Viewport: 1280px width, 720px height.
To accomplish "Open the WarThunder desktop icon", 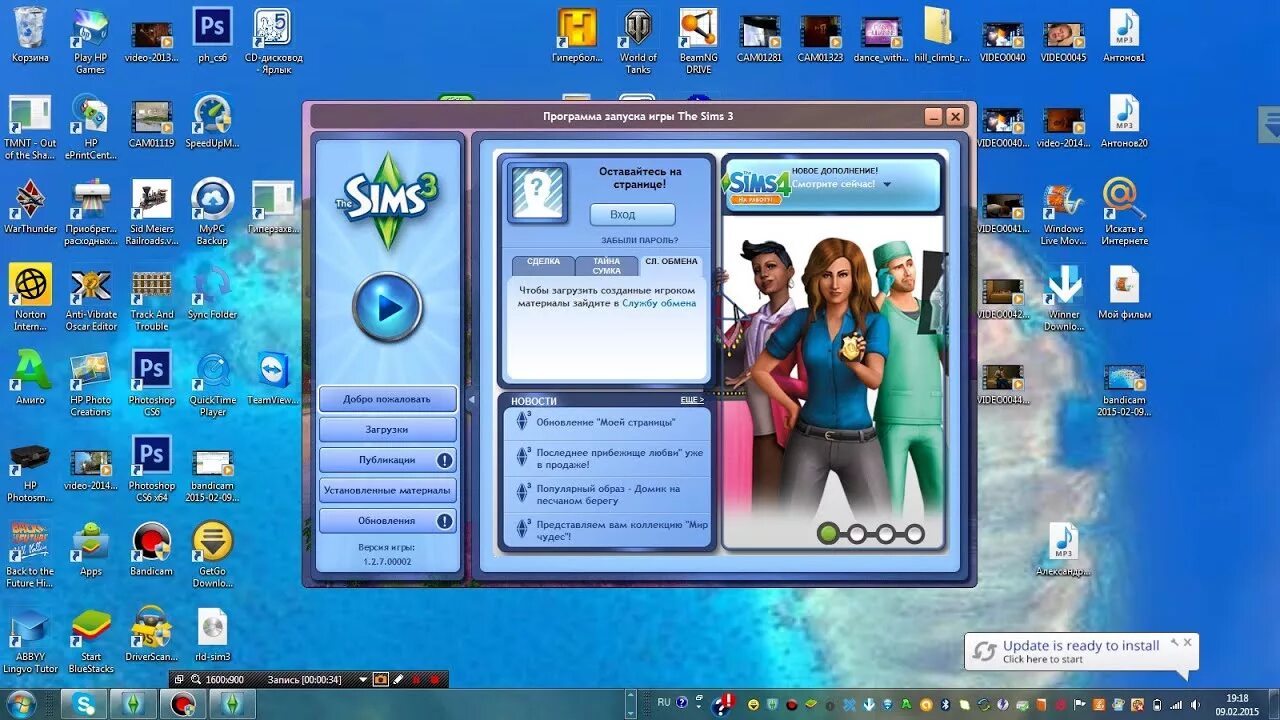I will 30,207.
